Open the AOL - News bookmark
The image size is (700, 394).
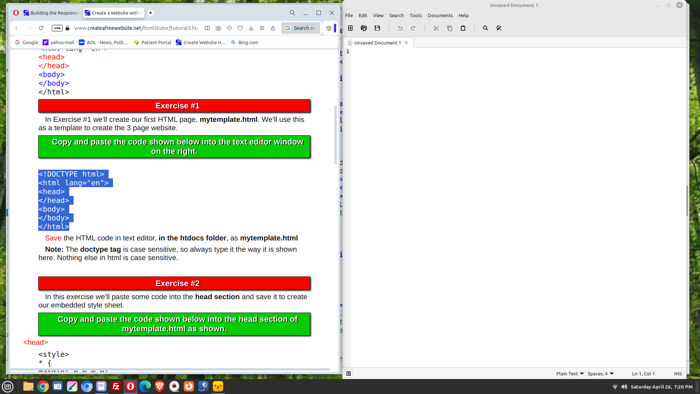pyautogui.click(x=103, y=42)
